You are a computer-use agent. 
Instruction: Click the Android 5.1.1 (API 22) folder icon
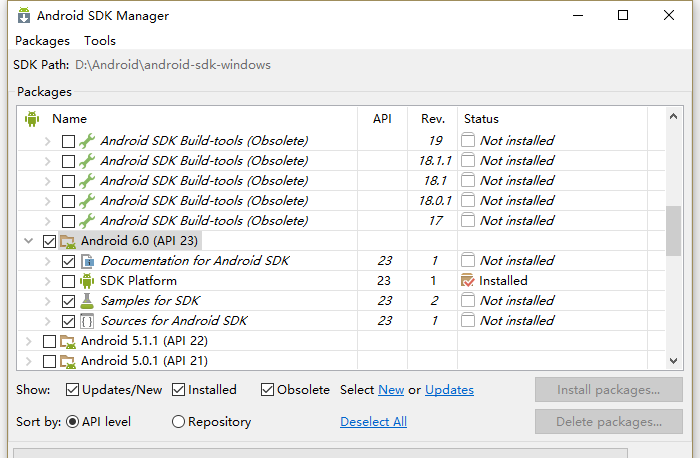(x=68, y=341)
